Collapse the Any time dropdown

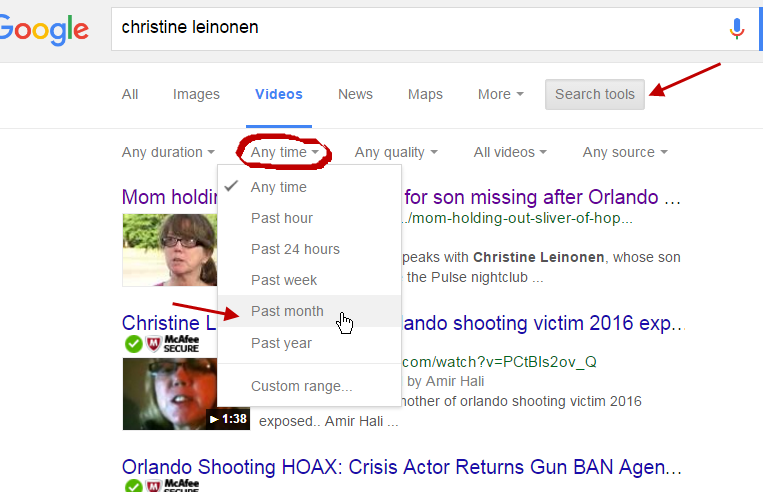click(285, 152)
